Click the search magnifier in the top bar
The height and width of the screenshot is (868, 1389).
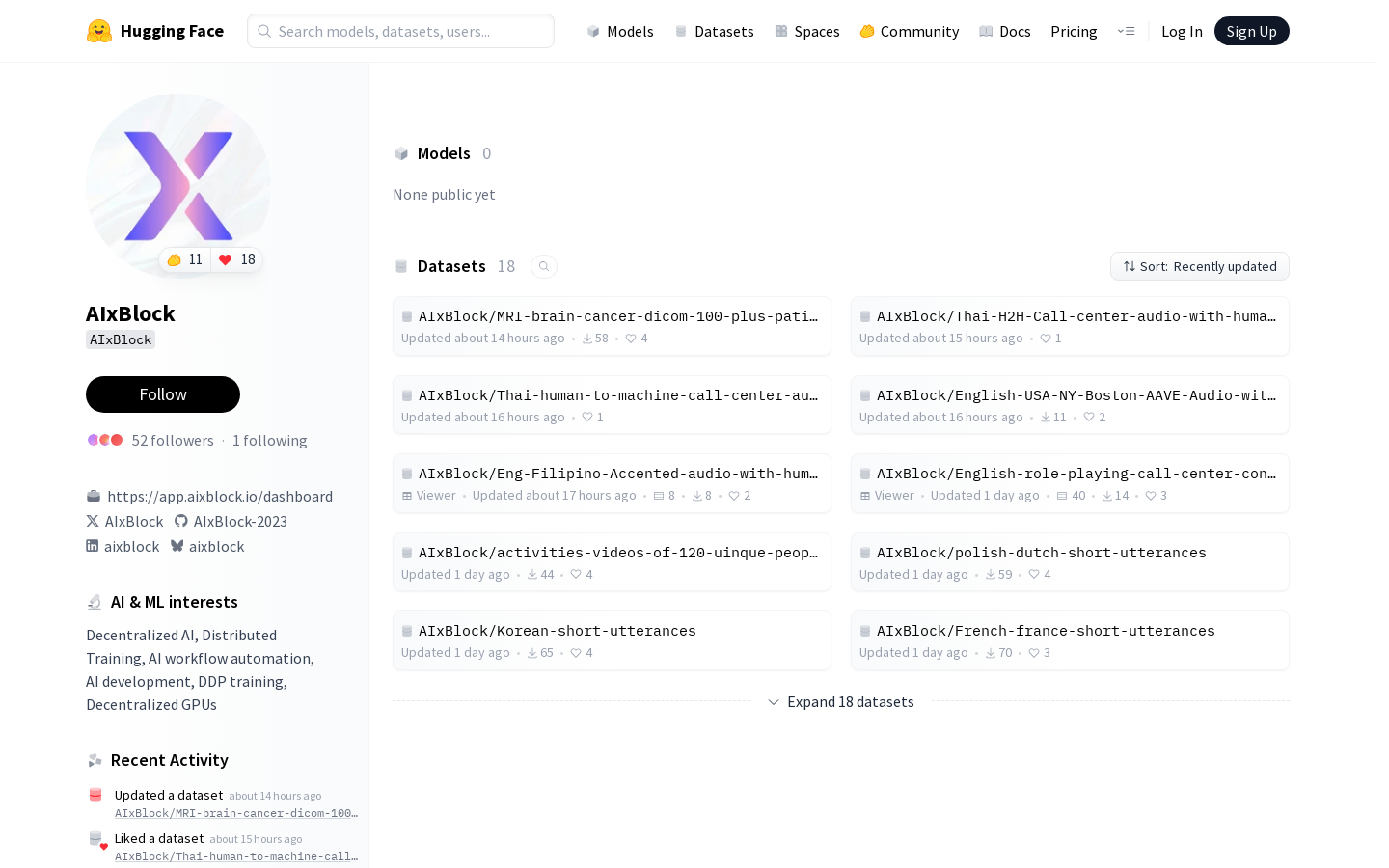[264, 31]
